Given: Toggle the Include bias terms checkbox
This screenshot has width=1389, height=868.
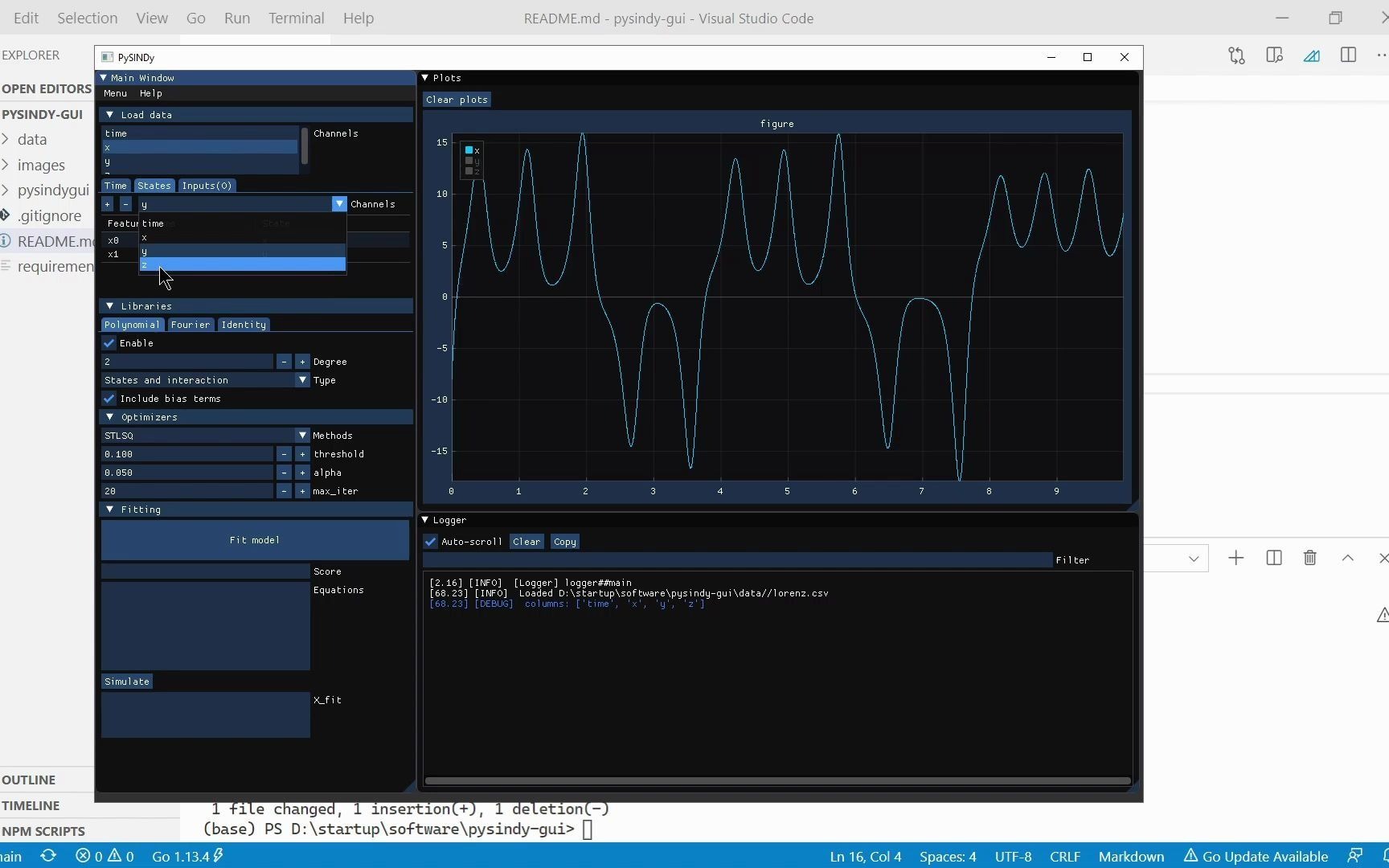Looking at the screenshot, I should click(109, 399).
